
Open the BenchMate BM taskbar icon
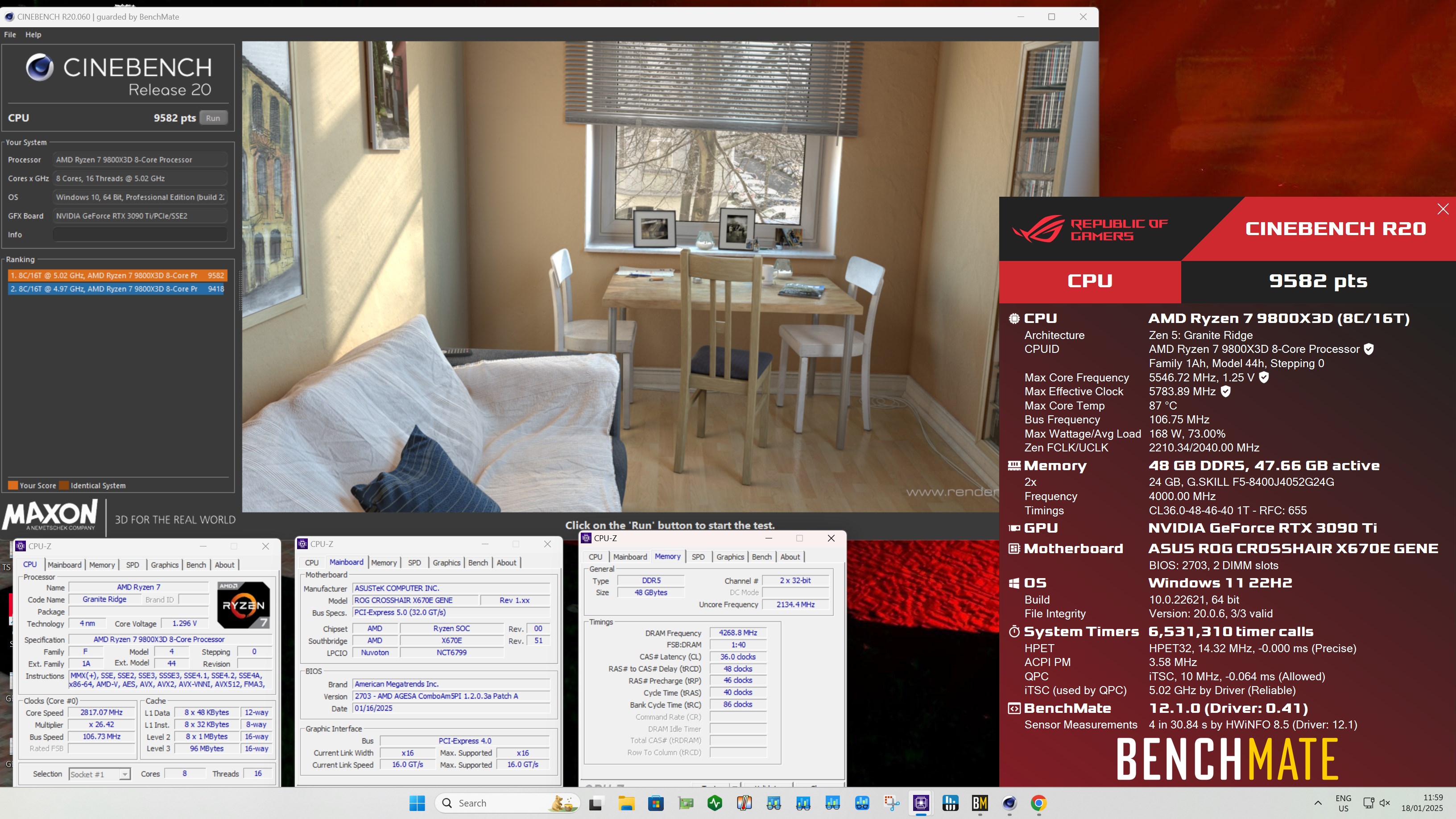point(980,803)
